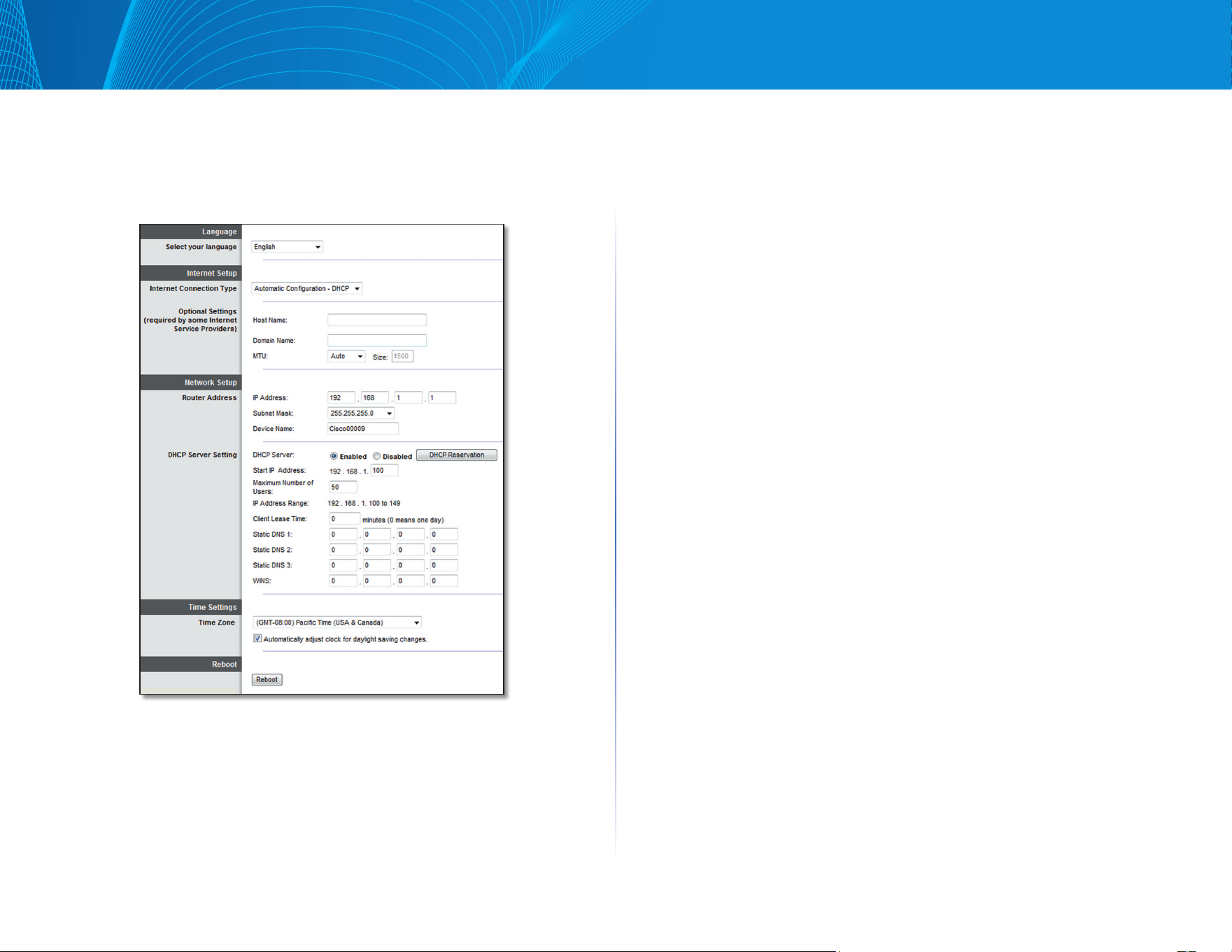Click Static DNS 2 first octet field
The height and width of the screenshot is (952, 1232).
click(x=344, y=550)
